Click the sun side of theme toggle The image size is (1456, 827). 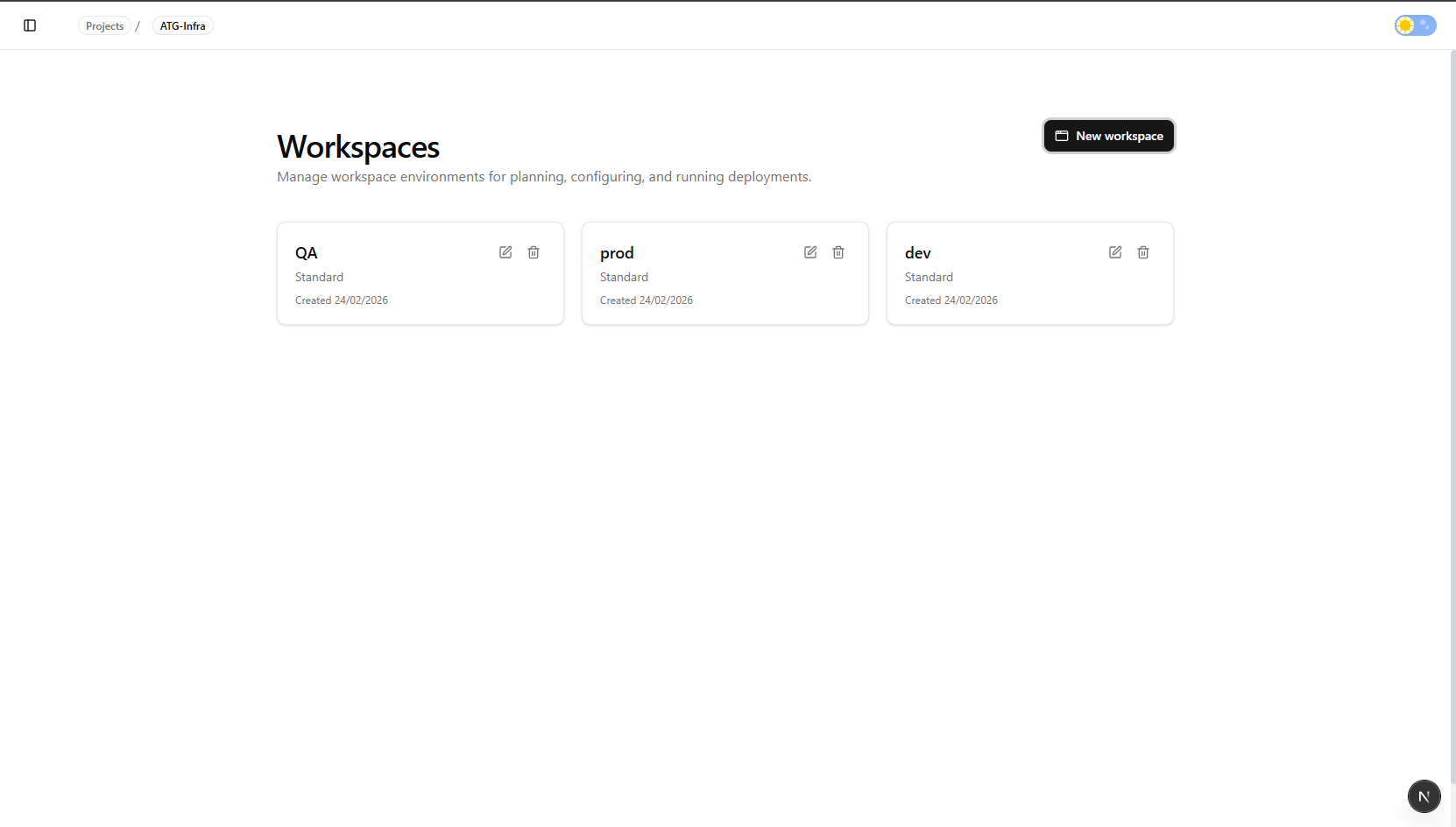point(1404,25)
